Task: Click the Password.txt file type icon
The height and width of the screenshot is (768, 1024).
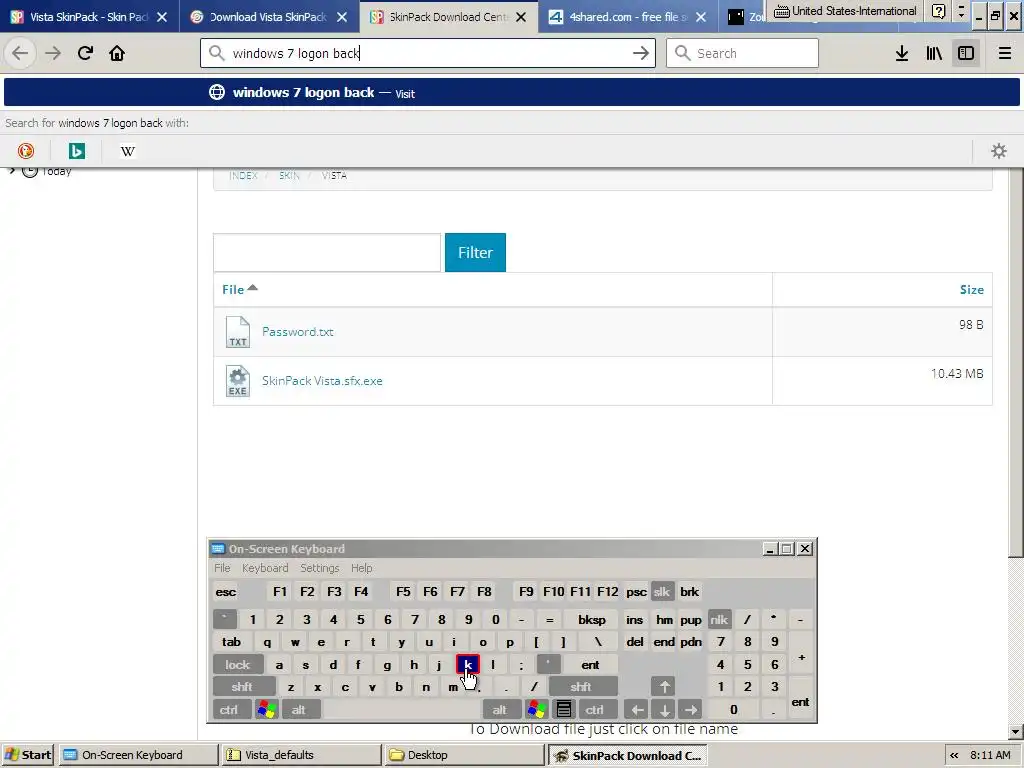Action: [238, 332]
